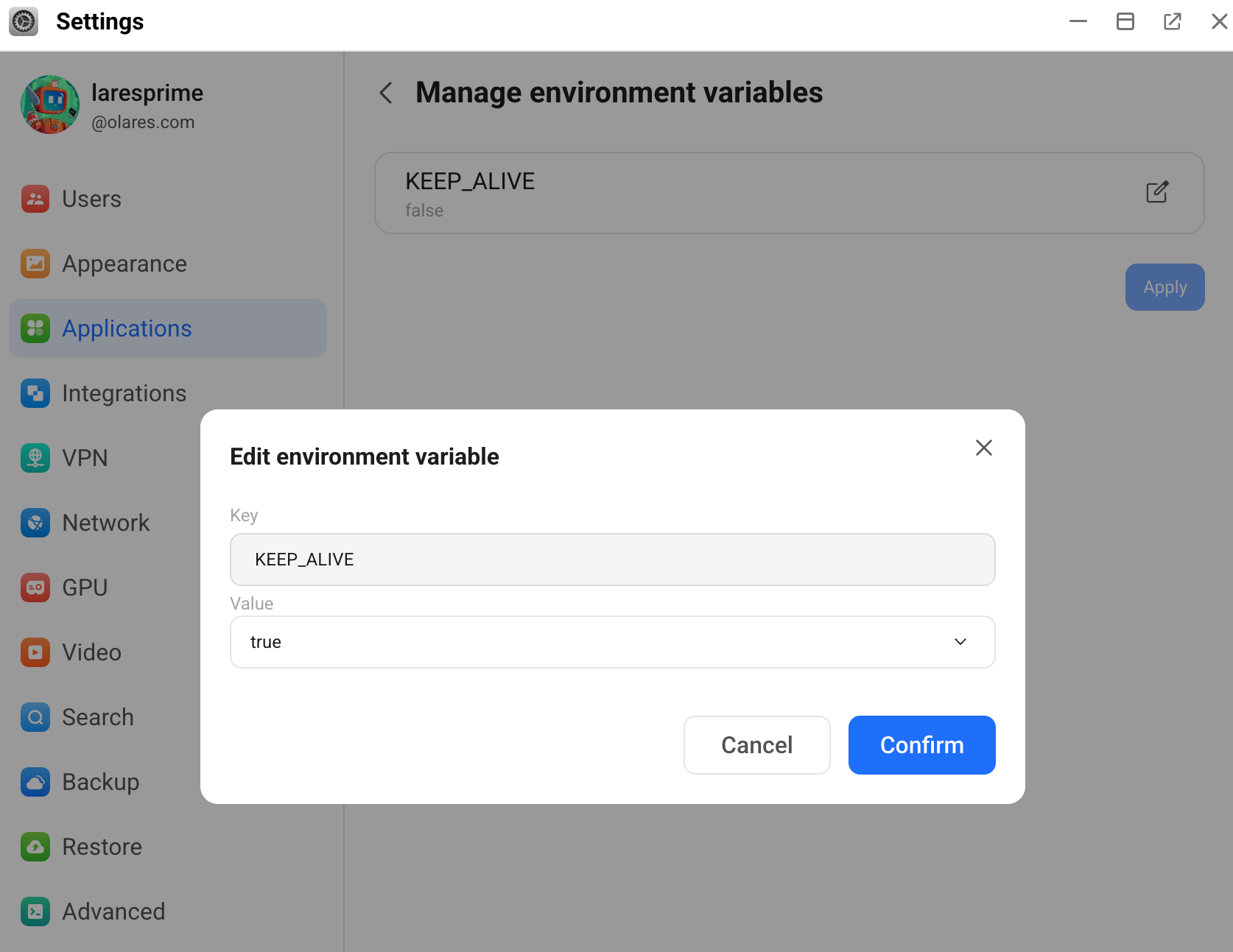
Task: Open Network settings
Action: coord(105,522)
